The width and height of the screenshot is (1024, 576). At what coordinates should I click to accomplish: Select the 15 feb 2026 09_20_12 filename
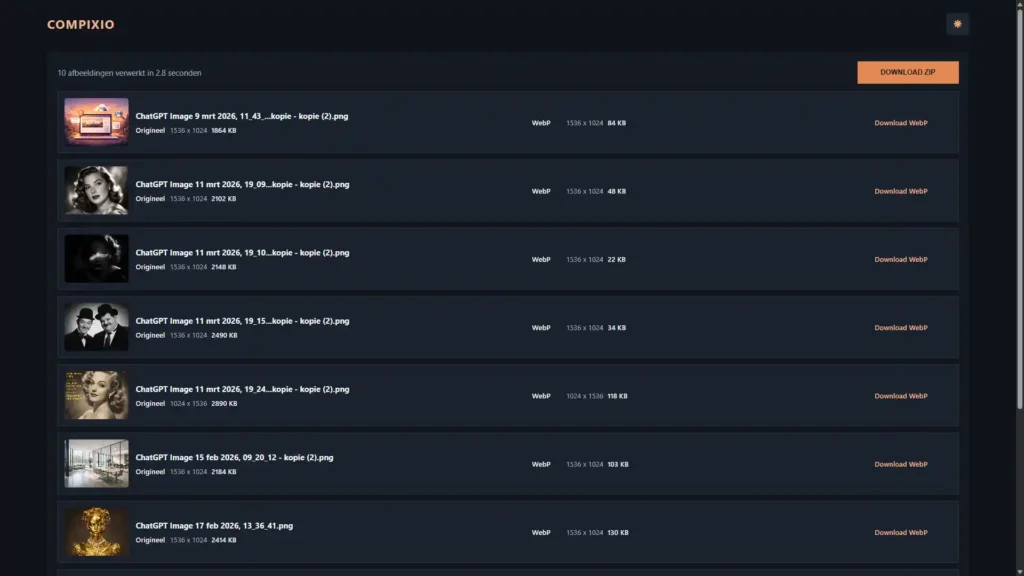click(x=234, y=457)
